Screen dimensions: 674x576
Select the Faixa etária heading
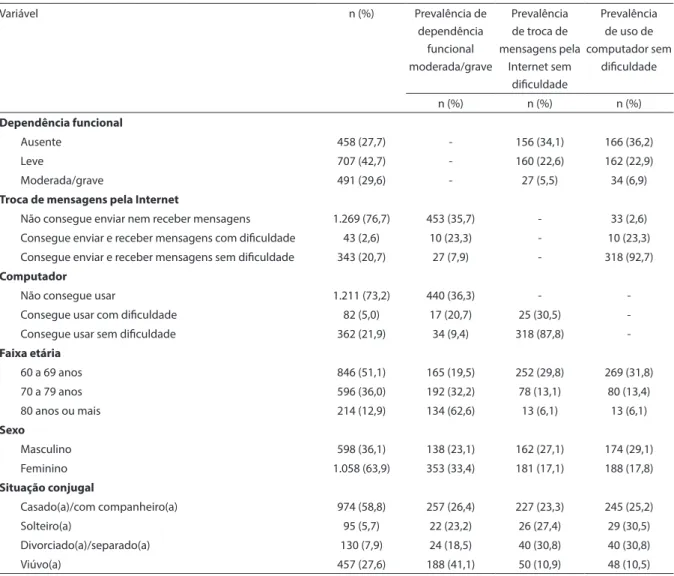coord(30,353)
